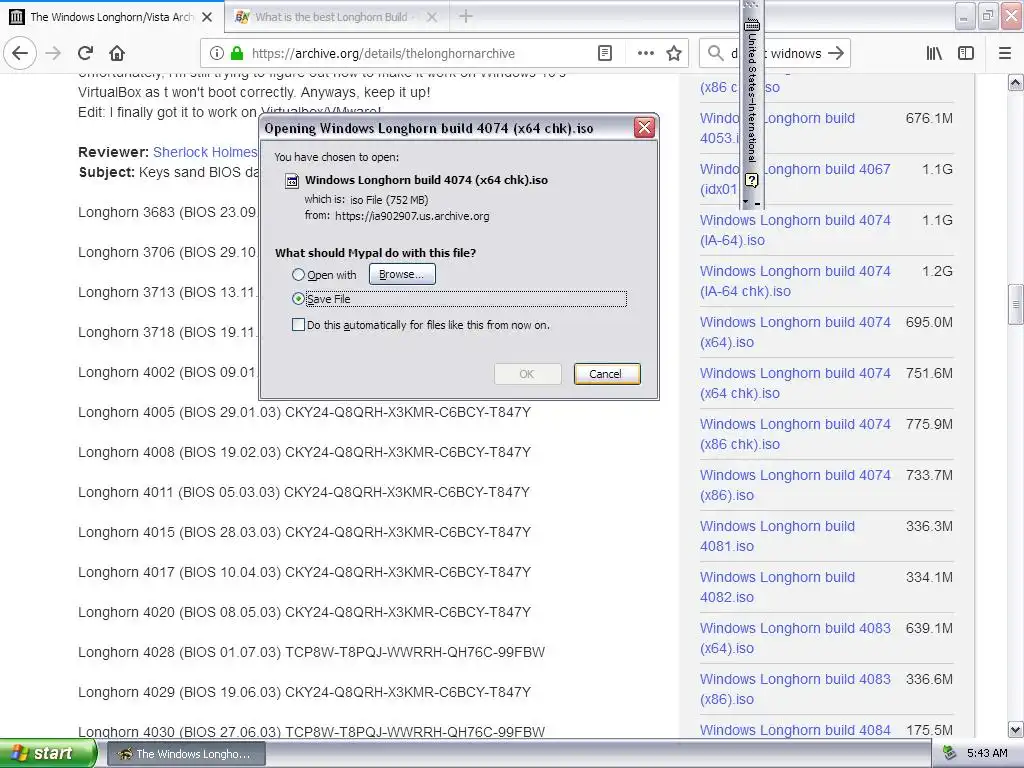Select the 'Open with' radio option
Screen dimensions: 1024x768
pos(298,275)
